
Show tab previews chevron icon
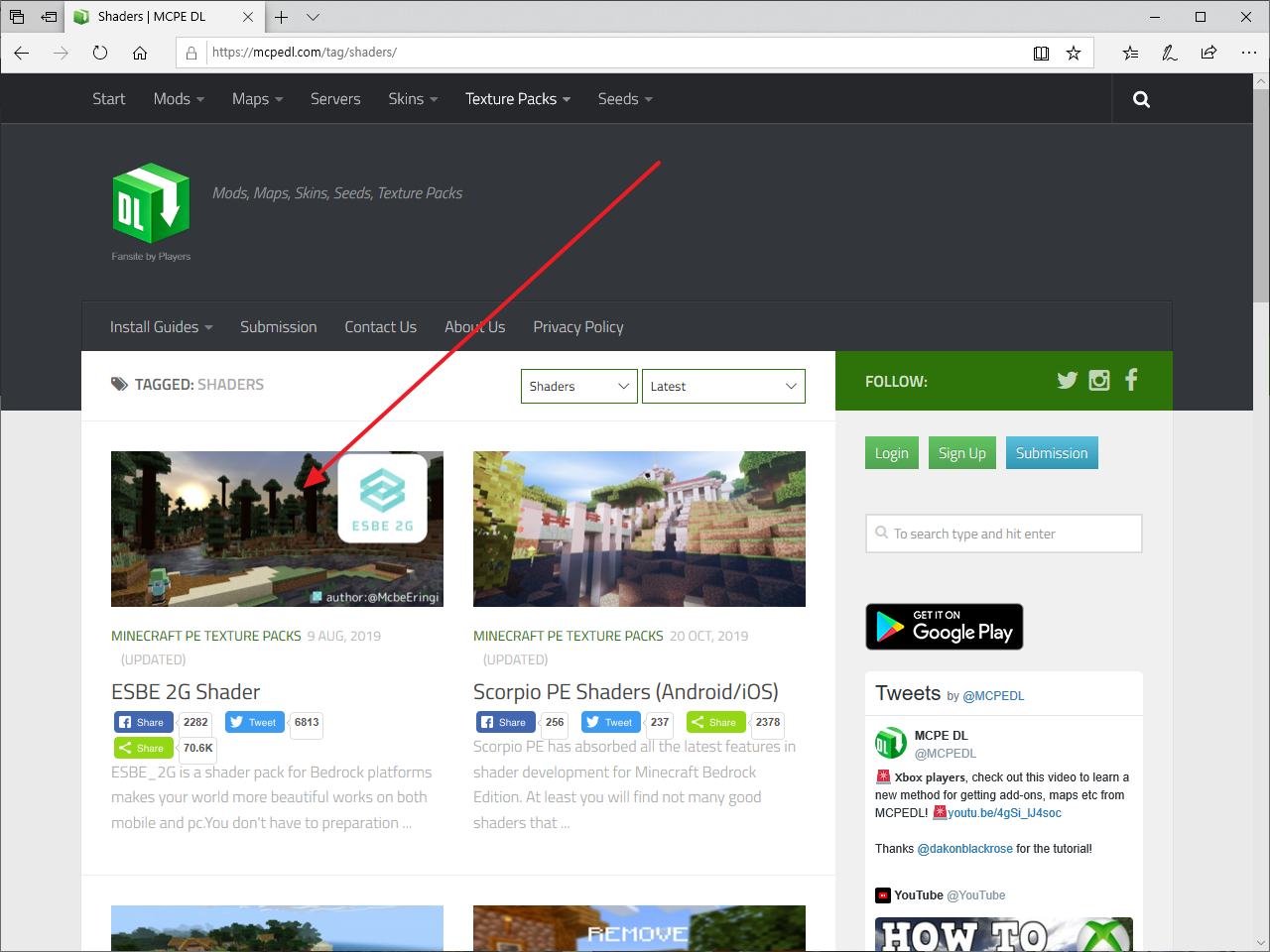pyautogui.click(x=313, y=17)
